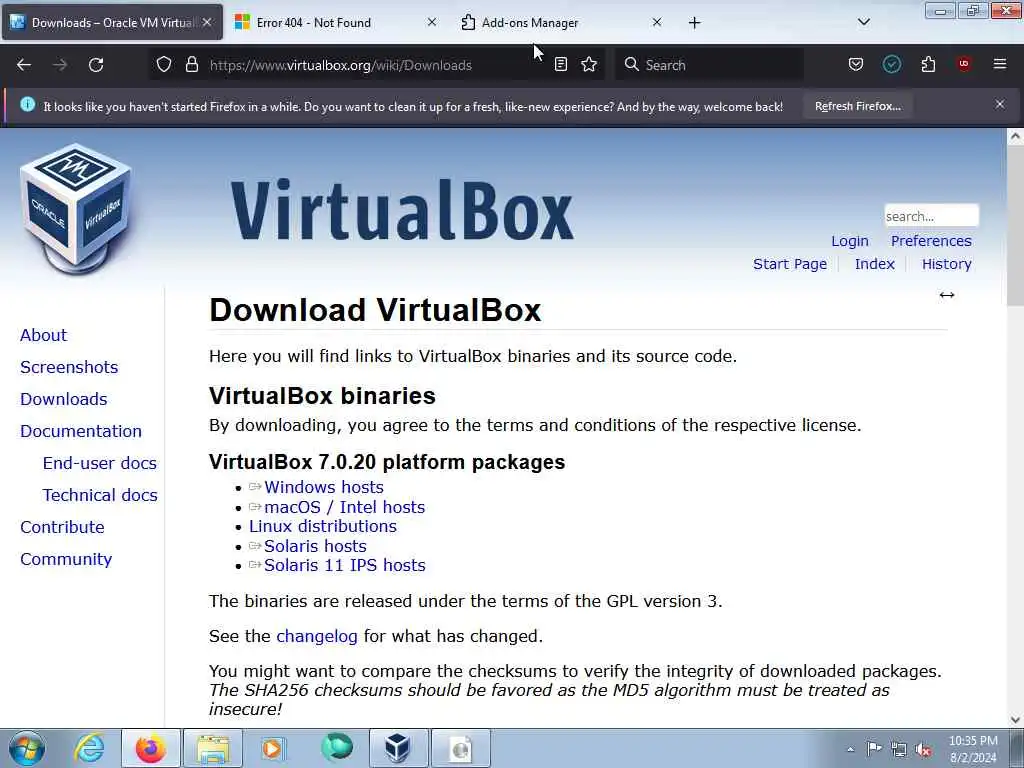
Task: Click the padlock site security icon
Action: (x=191, y=65)
